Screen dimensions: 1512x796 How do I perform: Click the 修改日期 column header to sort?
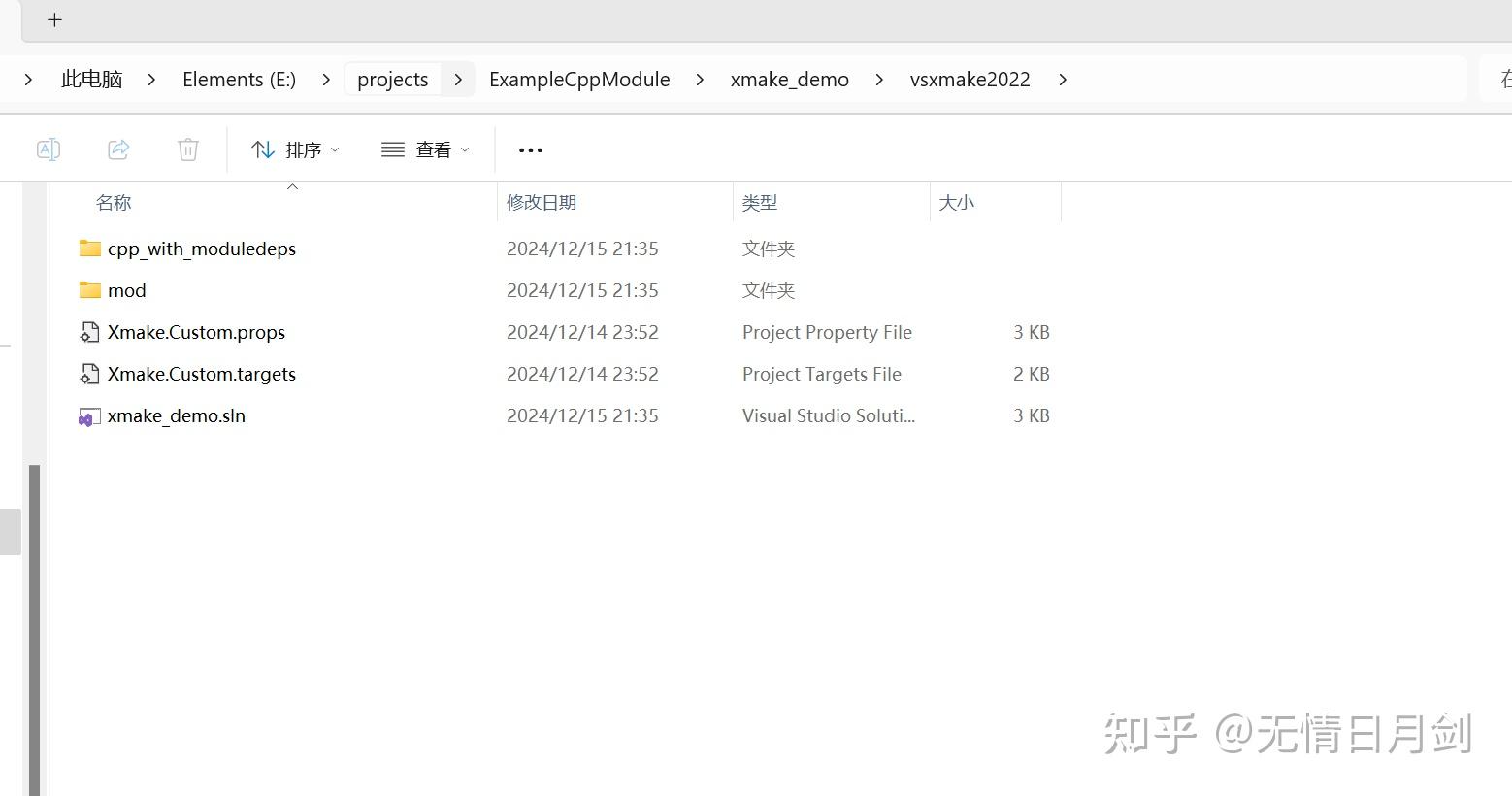coord(542,202)
